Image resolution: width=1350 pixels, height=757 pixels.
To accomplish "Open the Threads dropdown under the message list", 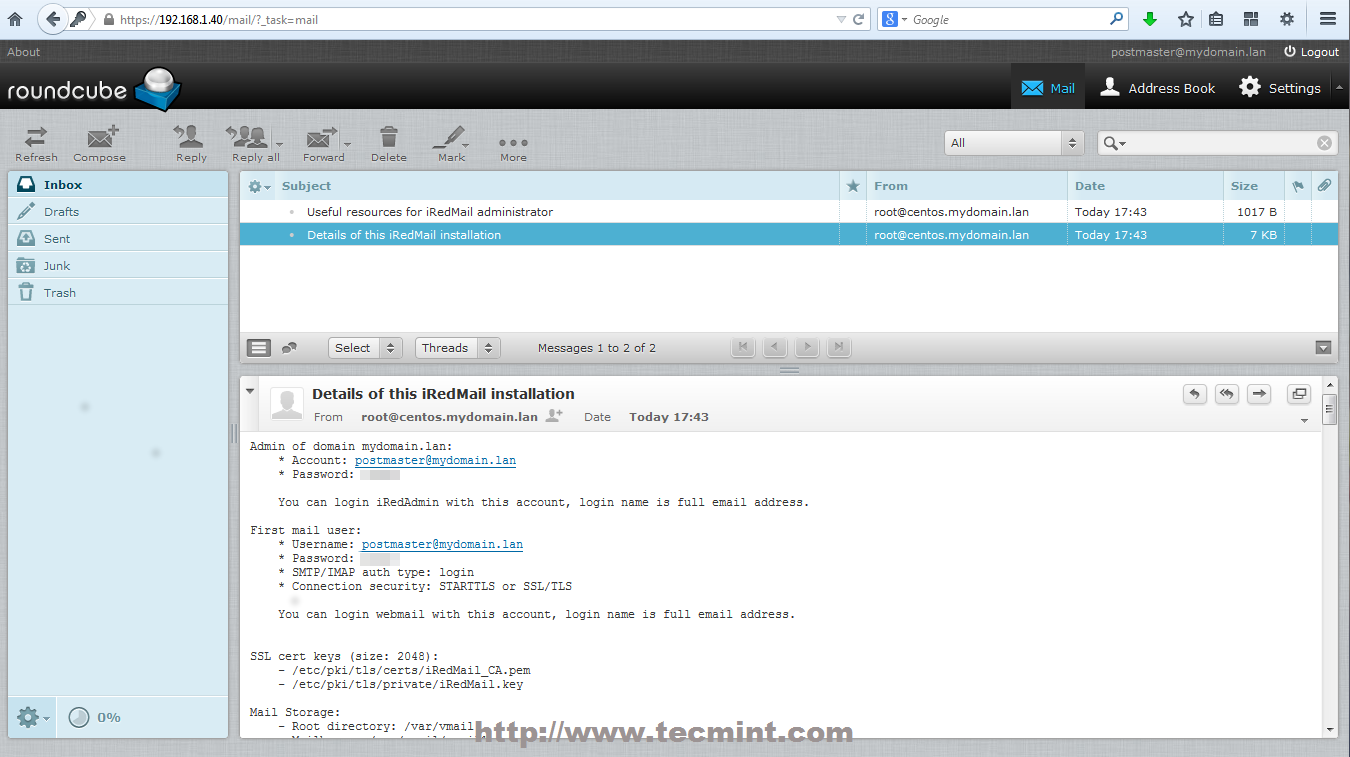I will click(457, 348).
